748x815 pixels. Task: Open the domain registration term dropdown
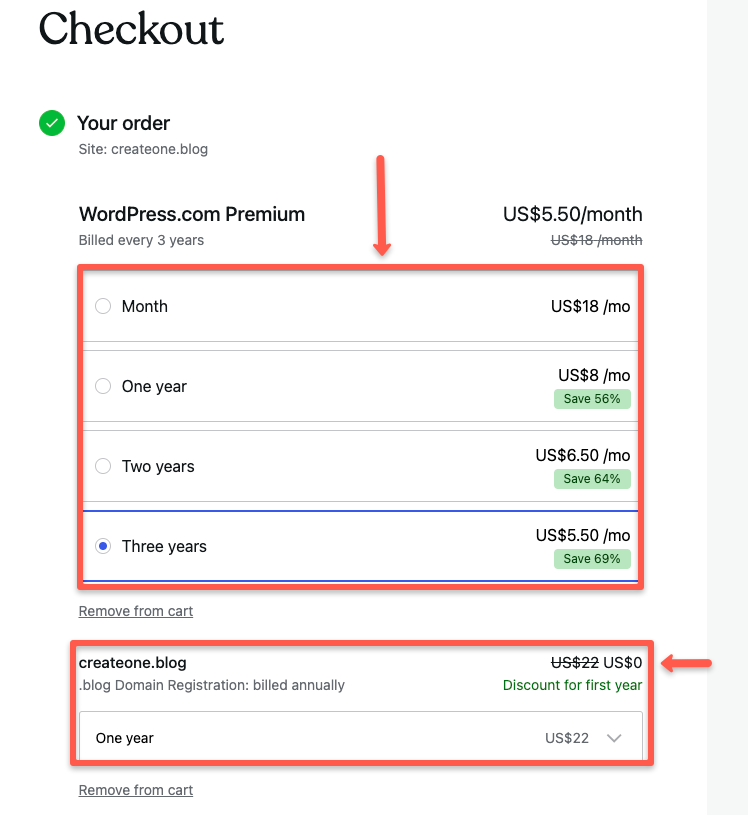pyautogui.click(x=360, y=737)
